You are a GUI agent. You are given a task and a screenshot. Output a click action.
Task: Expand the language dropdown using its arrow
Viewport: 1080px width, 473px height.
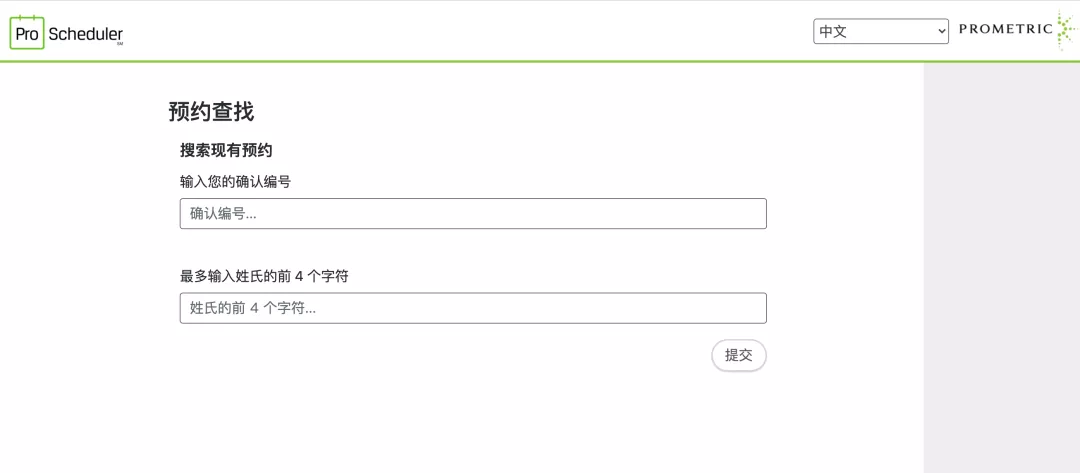(941, 31)
